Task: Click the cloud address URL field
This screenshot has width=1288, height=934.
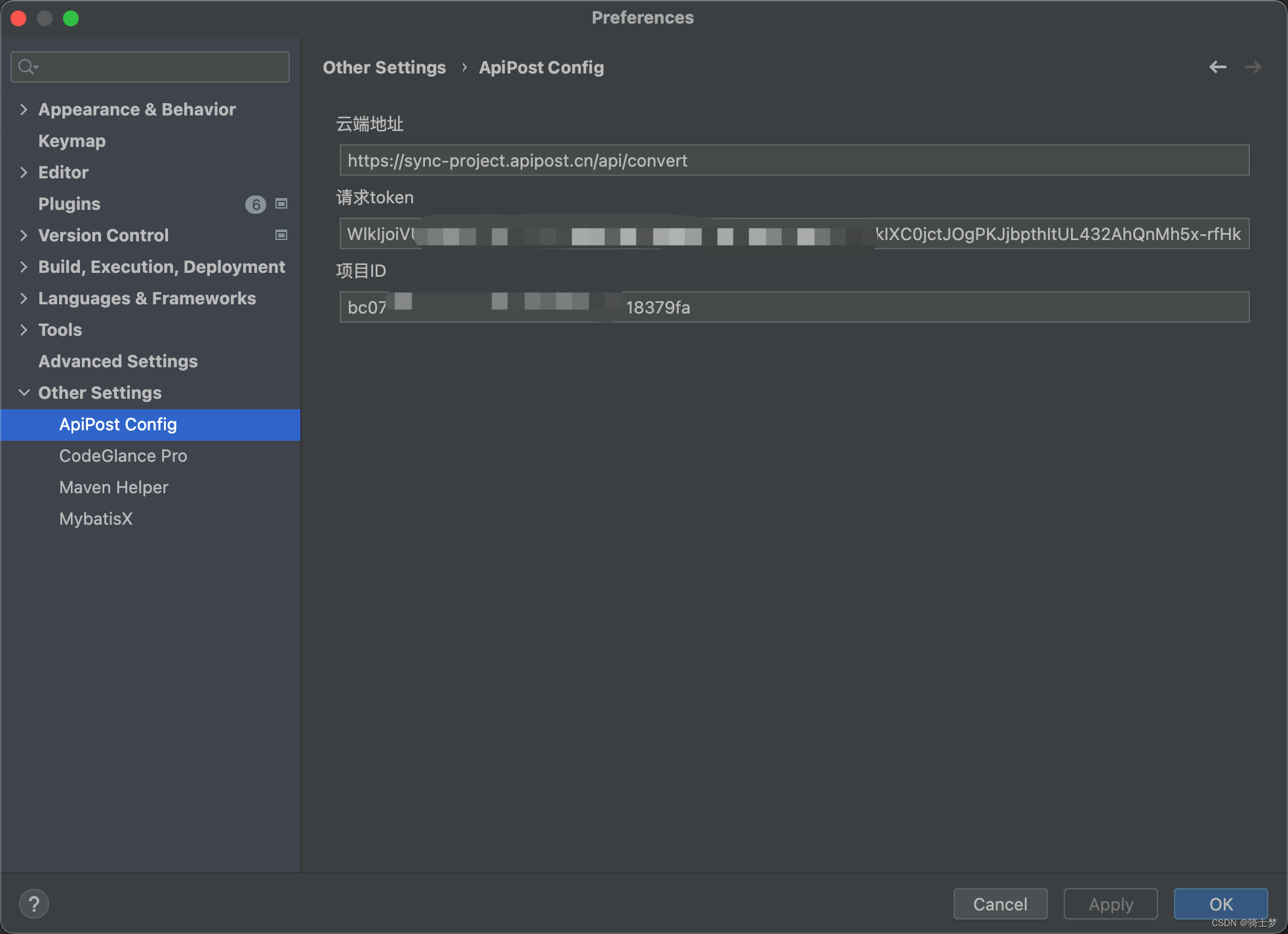Action: point(794,161)
